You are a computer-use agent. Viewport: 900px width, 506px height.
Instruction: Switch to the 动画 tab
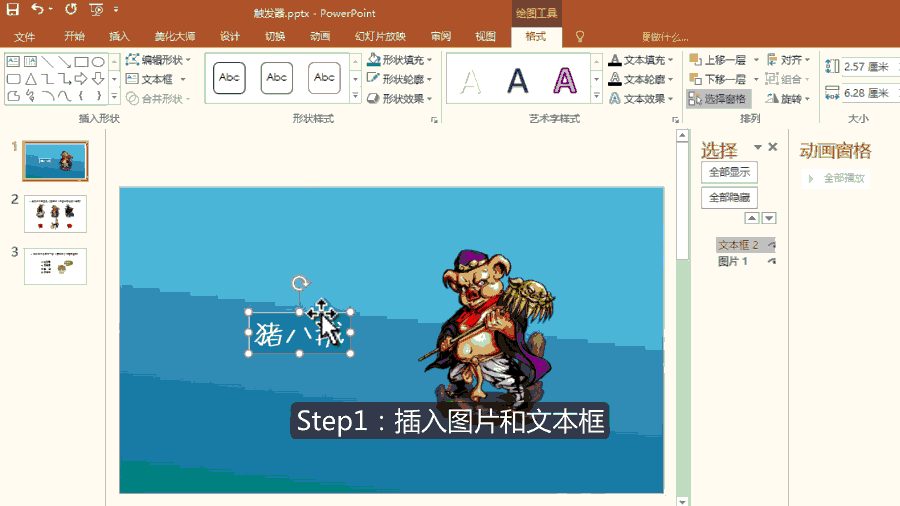pyautogui.click(x=320, y=37)
